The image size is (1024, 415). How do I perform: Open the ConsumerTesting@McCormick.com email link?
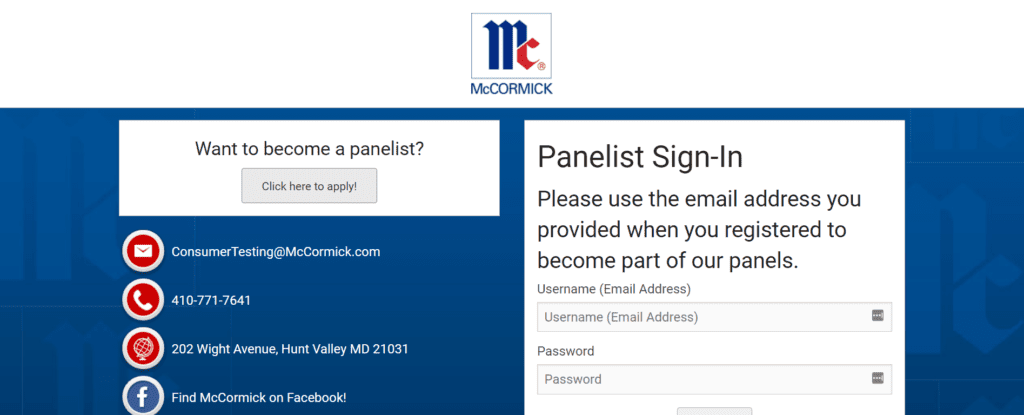(x=276, y=252)
